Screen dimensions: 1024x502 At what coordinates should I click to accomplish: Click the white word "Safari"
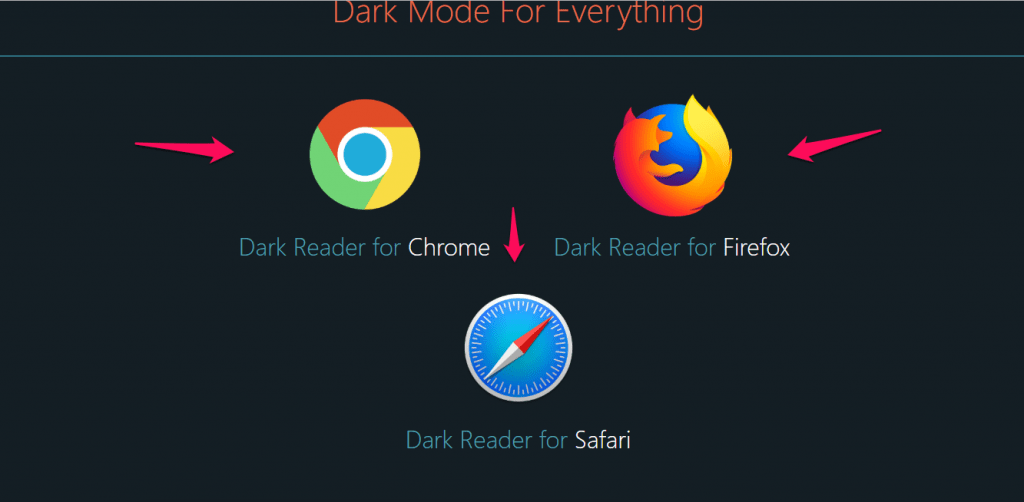point(603,439)
